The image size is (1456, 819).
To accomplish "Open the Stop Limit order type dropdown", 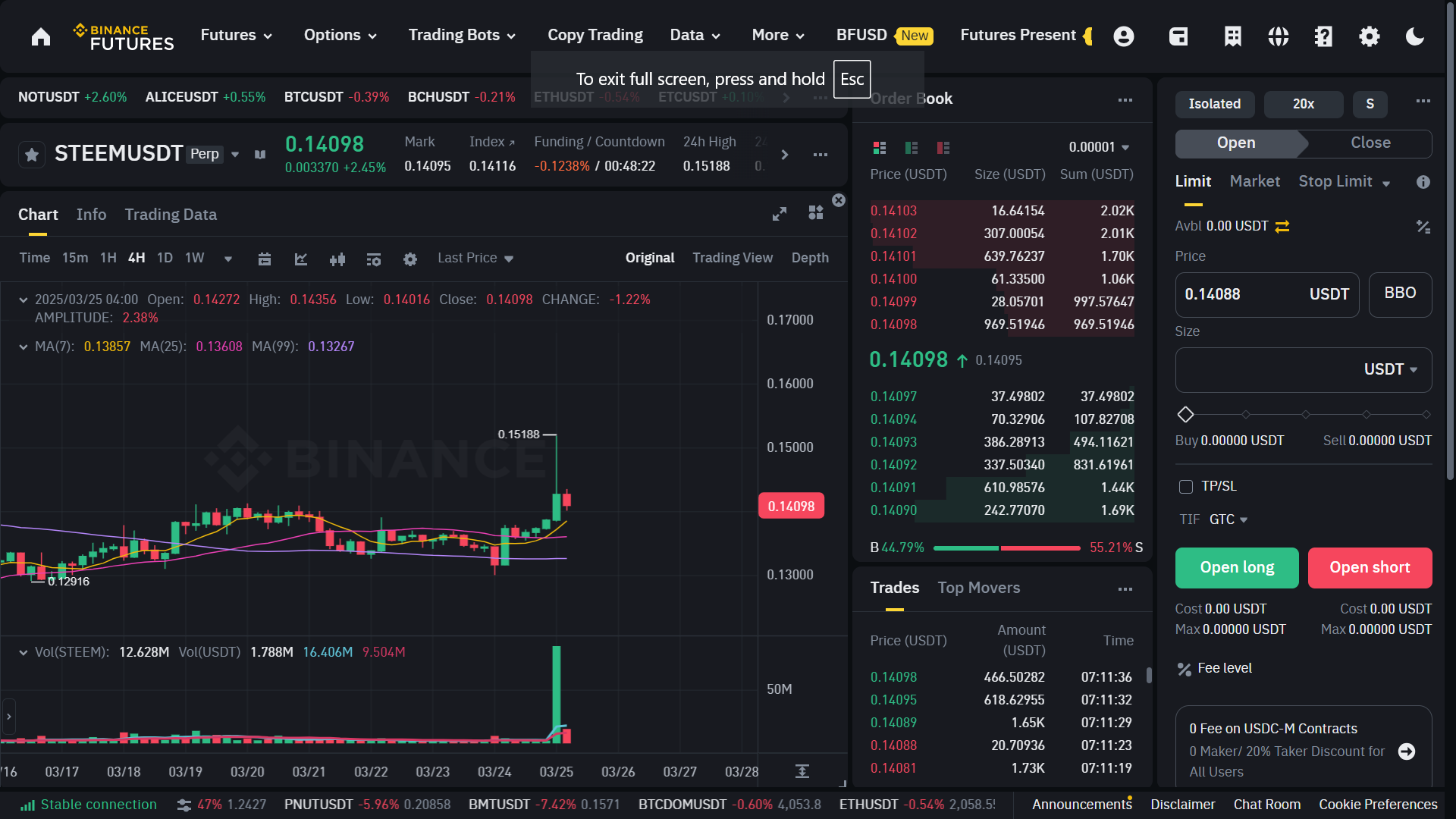I will [1344, 182].
